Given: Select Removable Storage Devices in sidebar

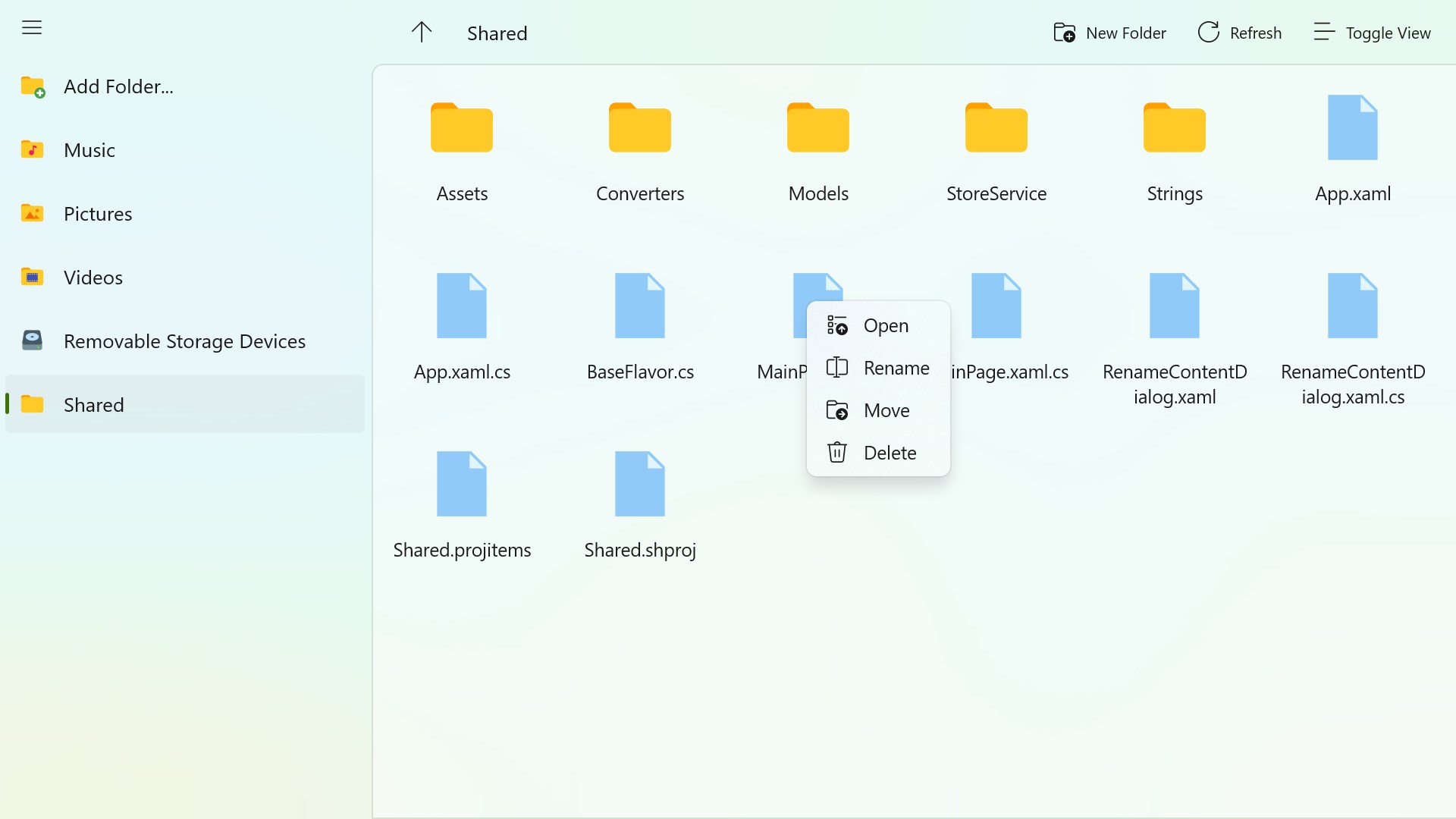Looking at the screenshot, I should (x=185, y=341).
